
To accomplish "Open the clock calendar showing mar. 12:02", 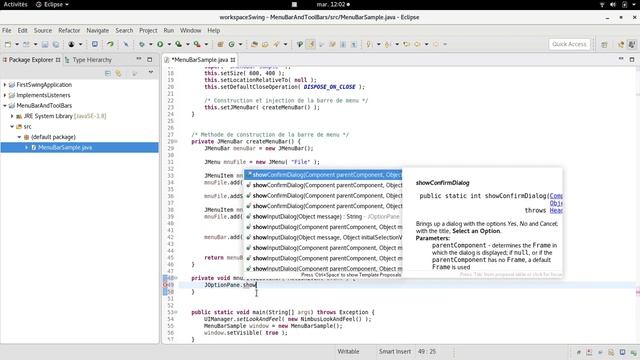I will pos(333,4).
